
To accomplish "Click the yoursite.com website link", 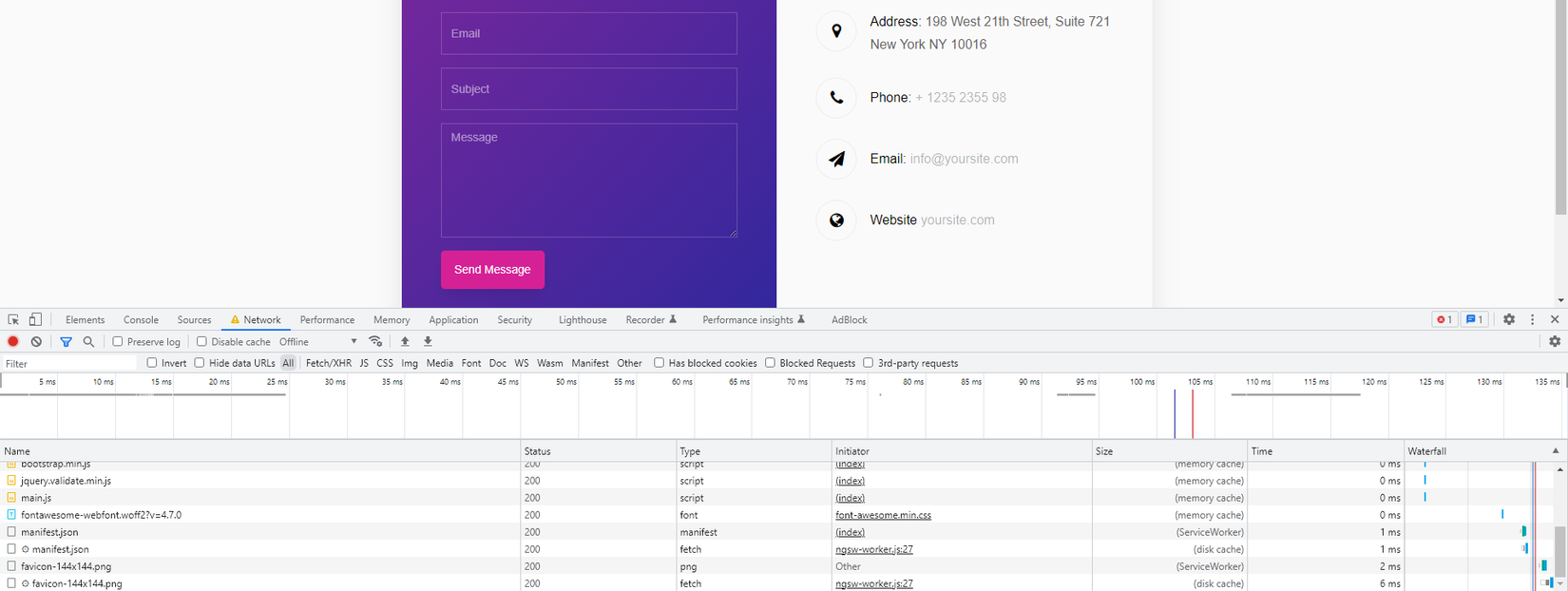I will 958,220.
